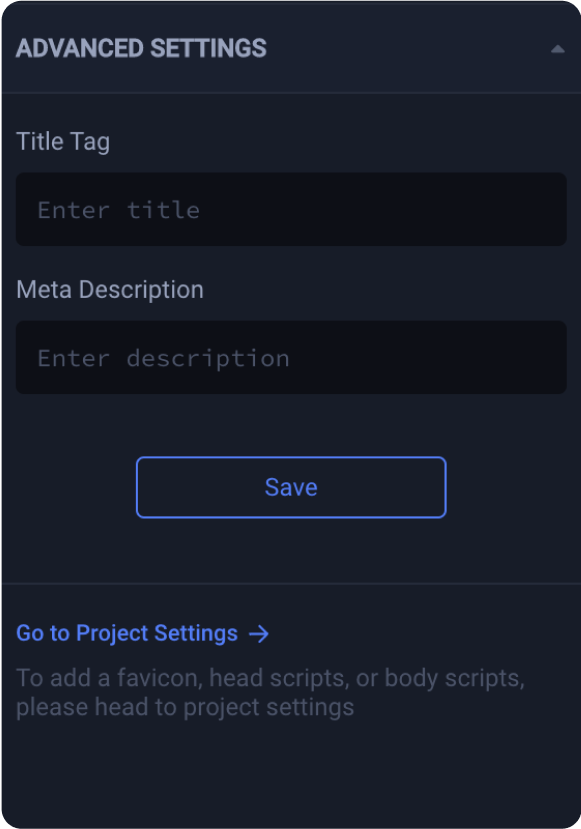Click the Advanced Settings header text
The image size is (581, 829).
coord(141,47)
